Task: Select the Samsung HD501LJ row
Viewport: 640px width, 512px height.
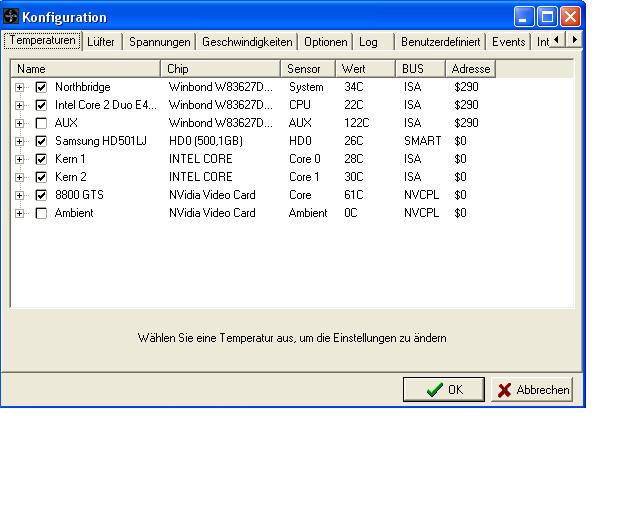Action: (x=101, y=141)
